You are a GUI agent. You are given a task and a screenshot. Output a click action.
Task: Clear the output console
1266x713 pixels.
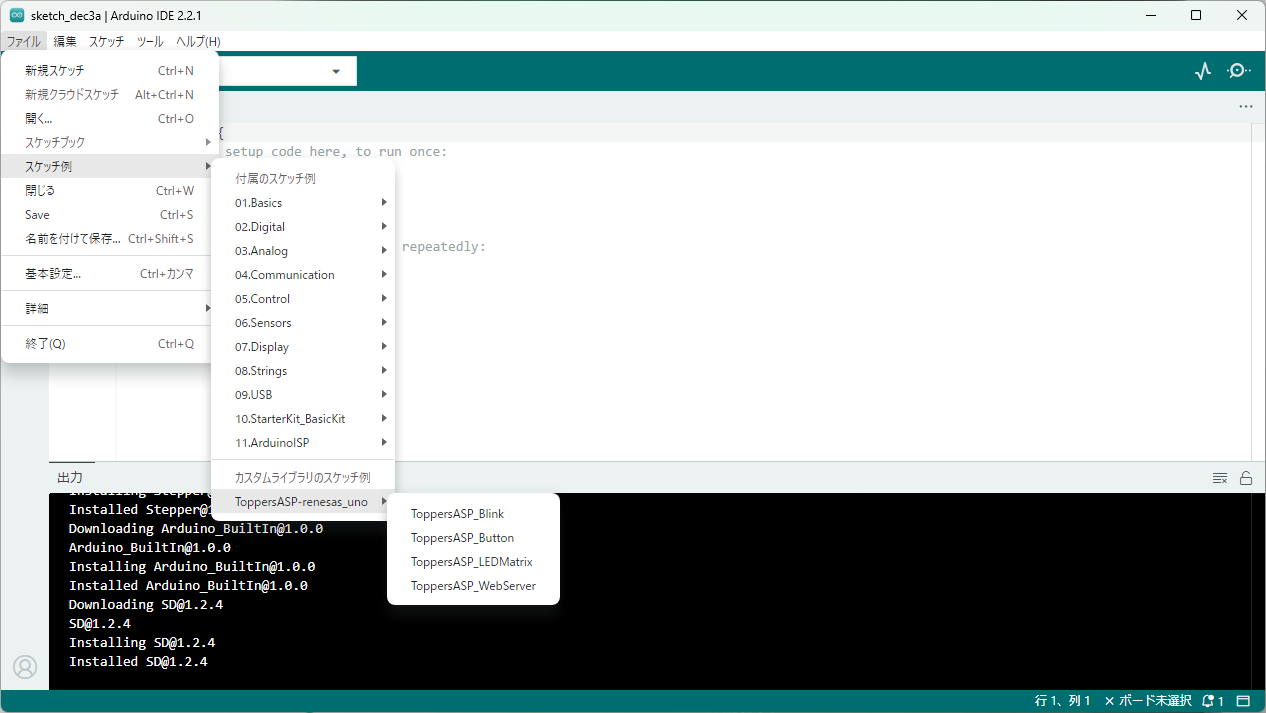coord(1219,478)
